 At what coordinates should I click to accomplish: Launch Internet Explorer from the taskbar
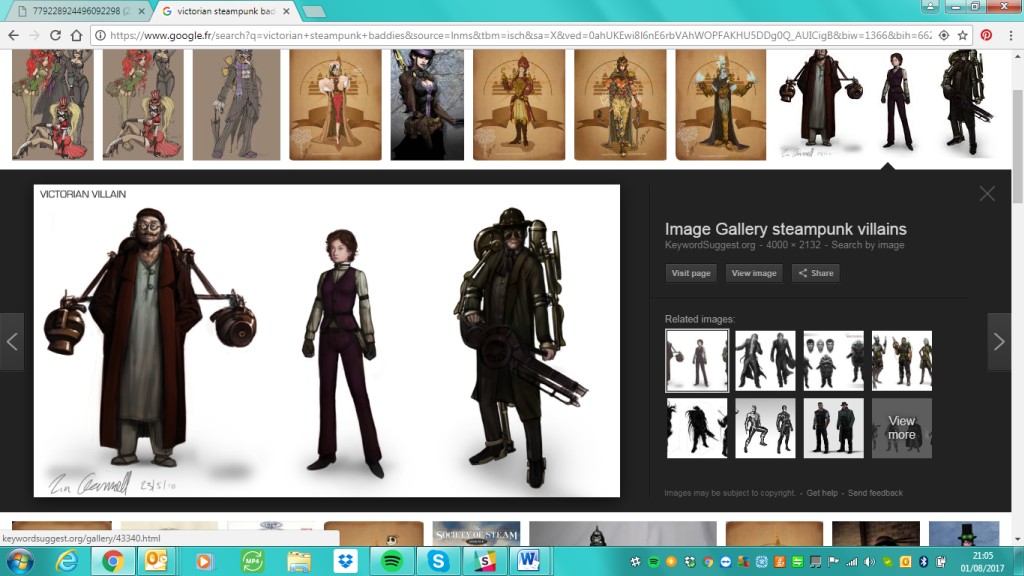tap(67, 562)
